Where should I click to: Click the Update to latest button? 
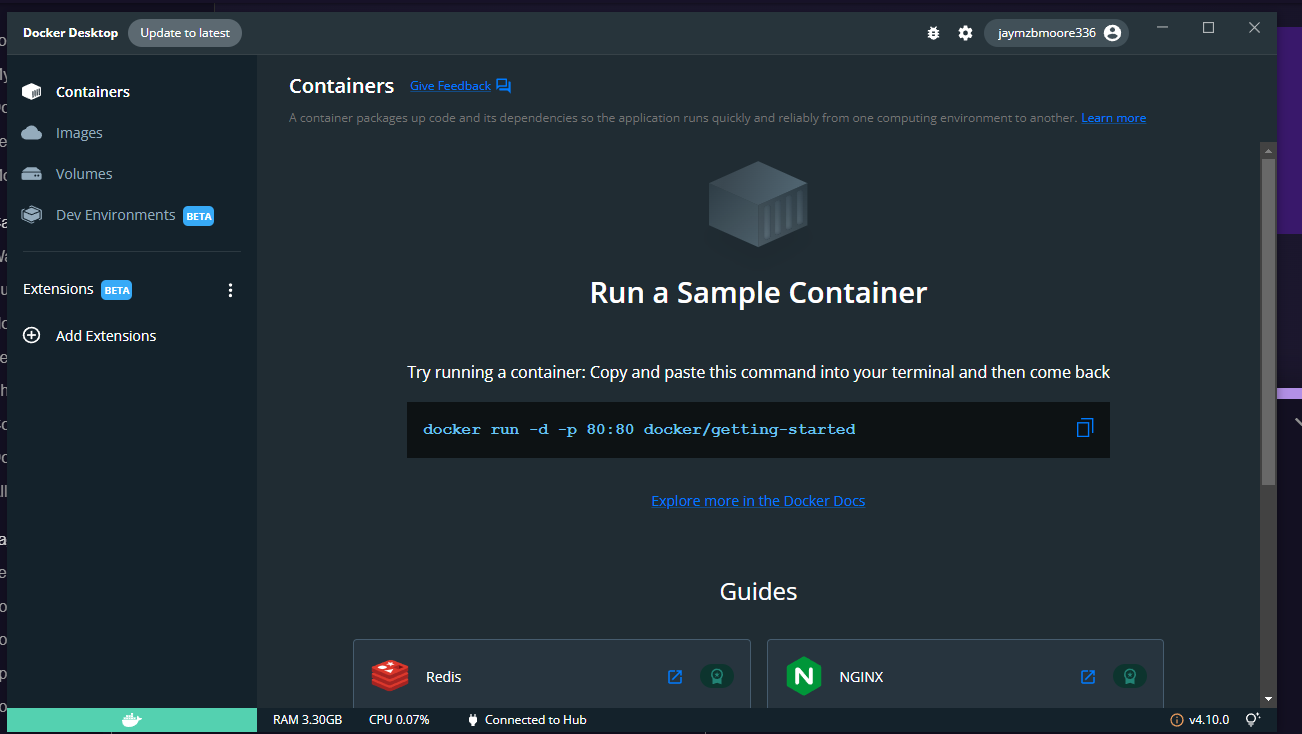click(184, 32)
